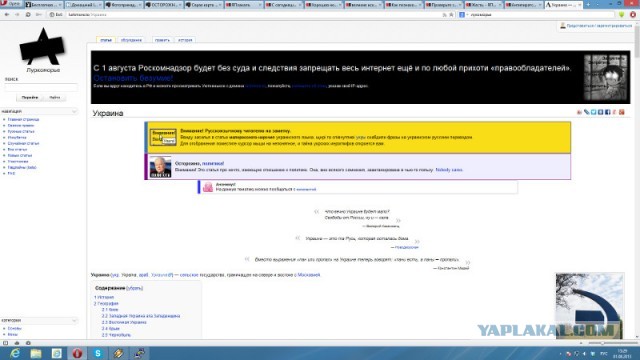Collapse the Категории sidebar section
The width and height of the screenshot is (640, 360).
click(x=74, y=320)
